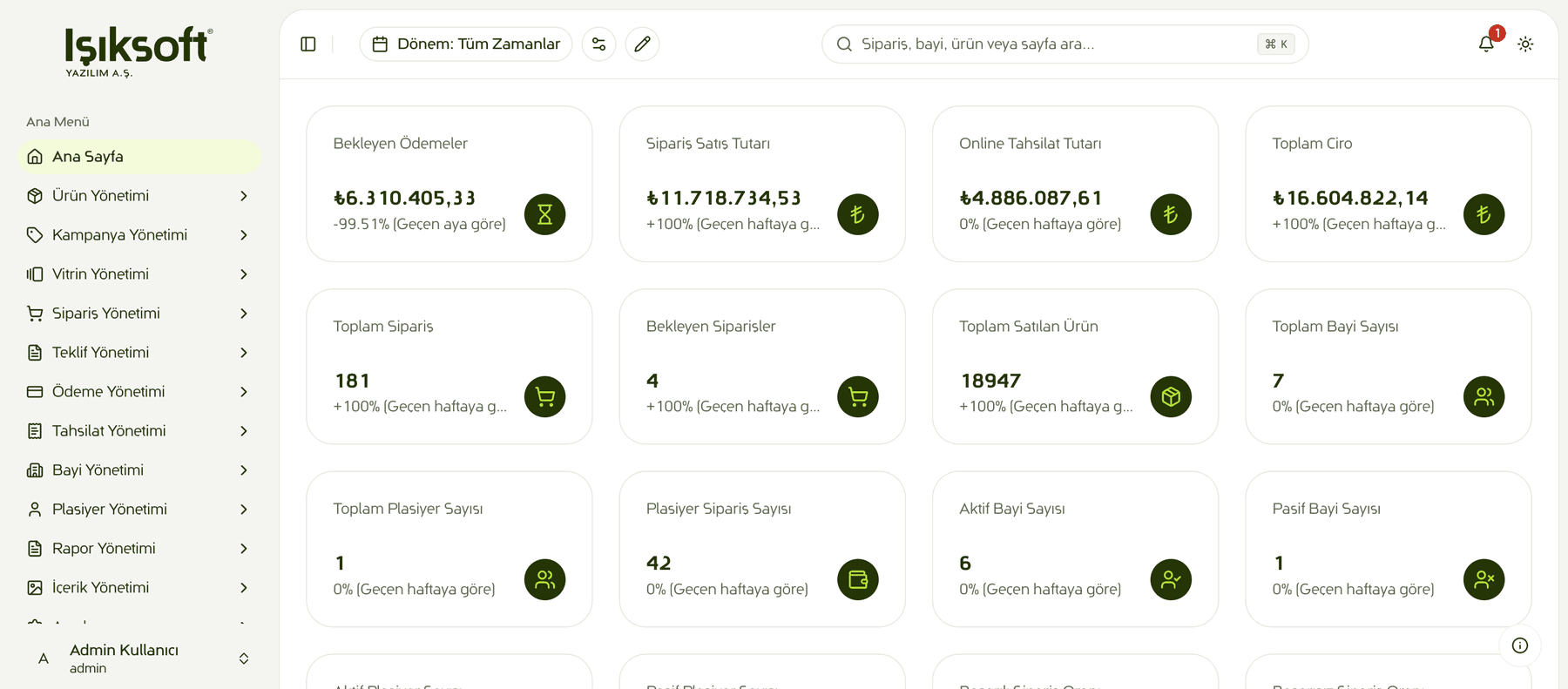Expand Sipariş Yönetimi chevron

244,314
